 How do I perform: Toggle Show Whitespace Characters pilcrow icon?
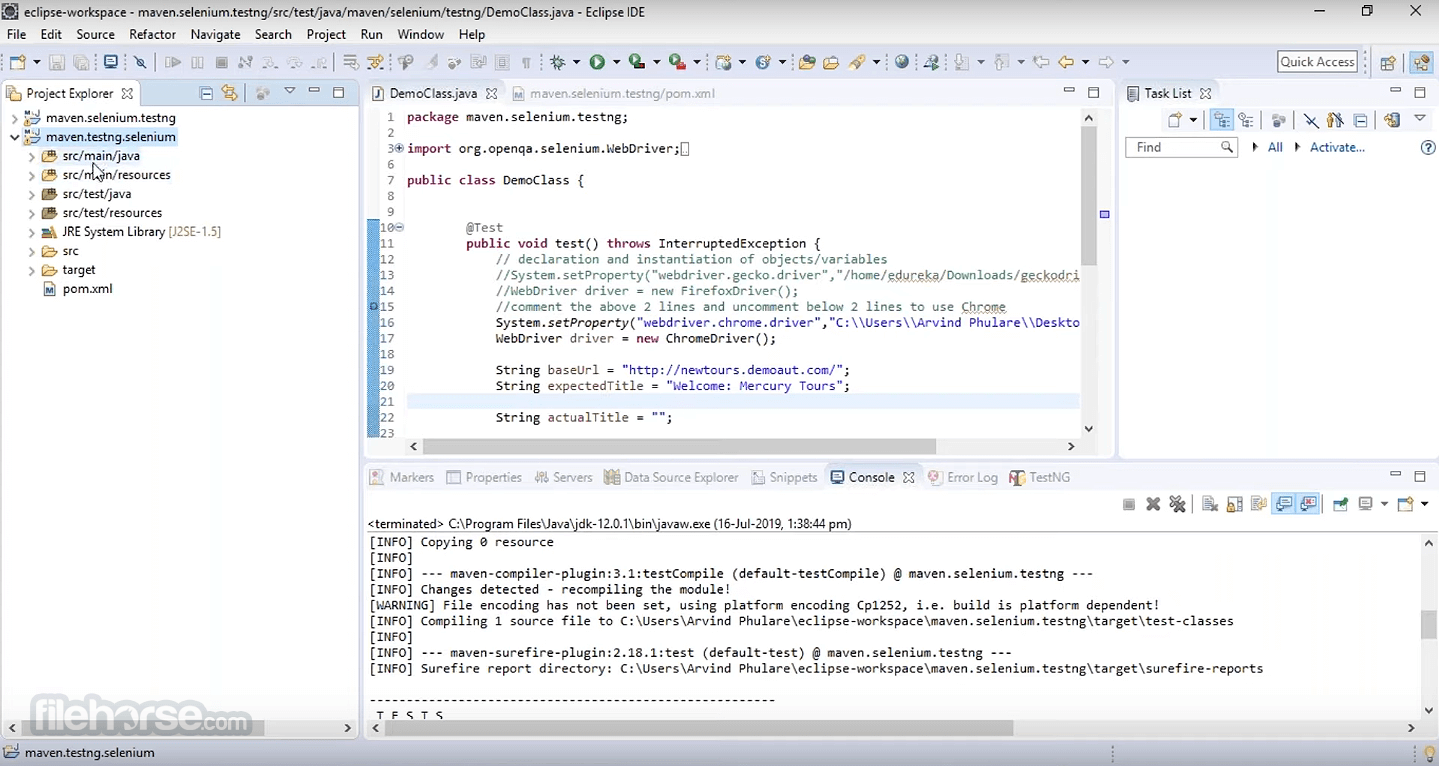point(526,62)
